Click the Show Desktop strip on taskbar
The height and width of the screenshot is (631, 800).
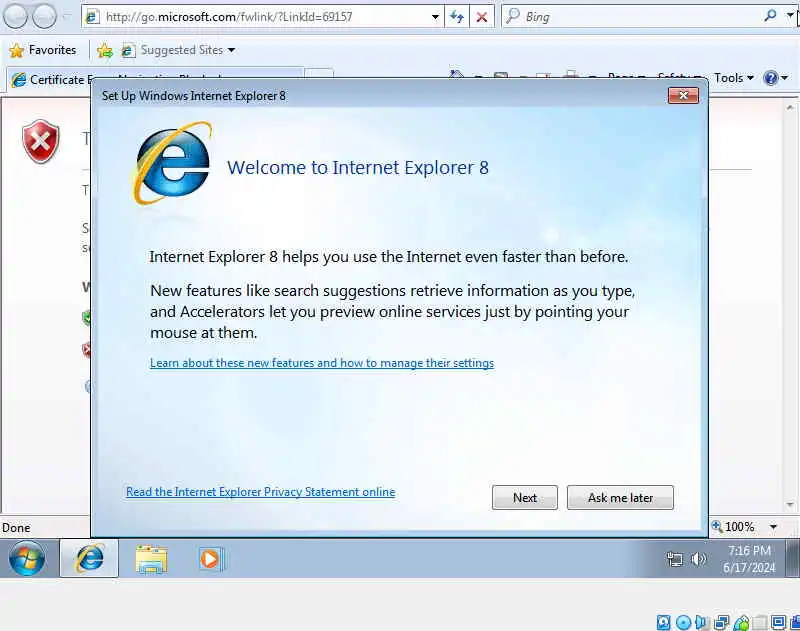pos(793,558)
